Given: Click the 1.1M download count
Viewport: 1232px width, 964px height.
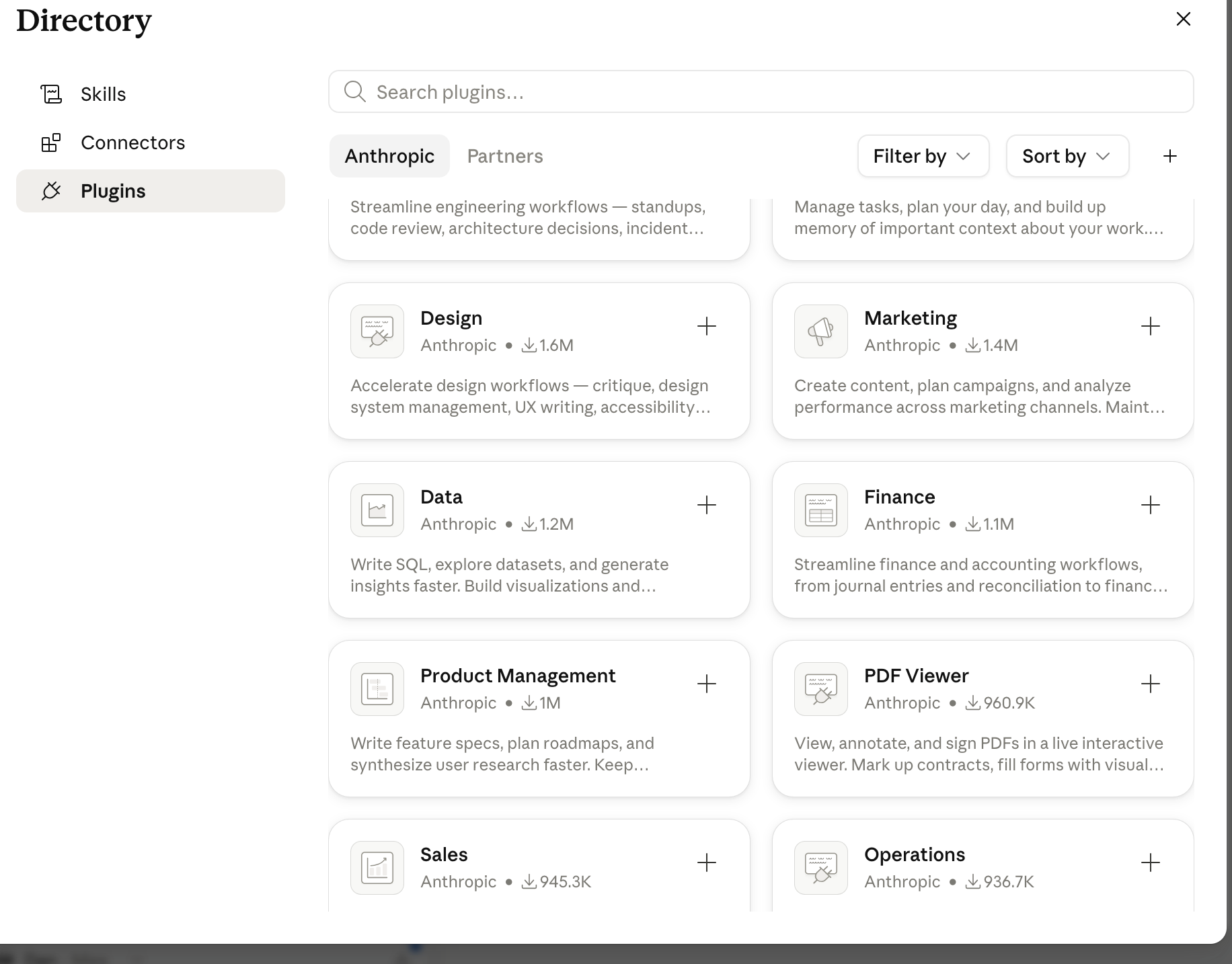Looking at the screenshot, I should 999,524.
